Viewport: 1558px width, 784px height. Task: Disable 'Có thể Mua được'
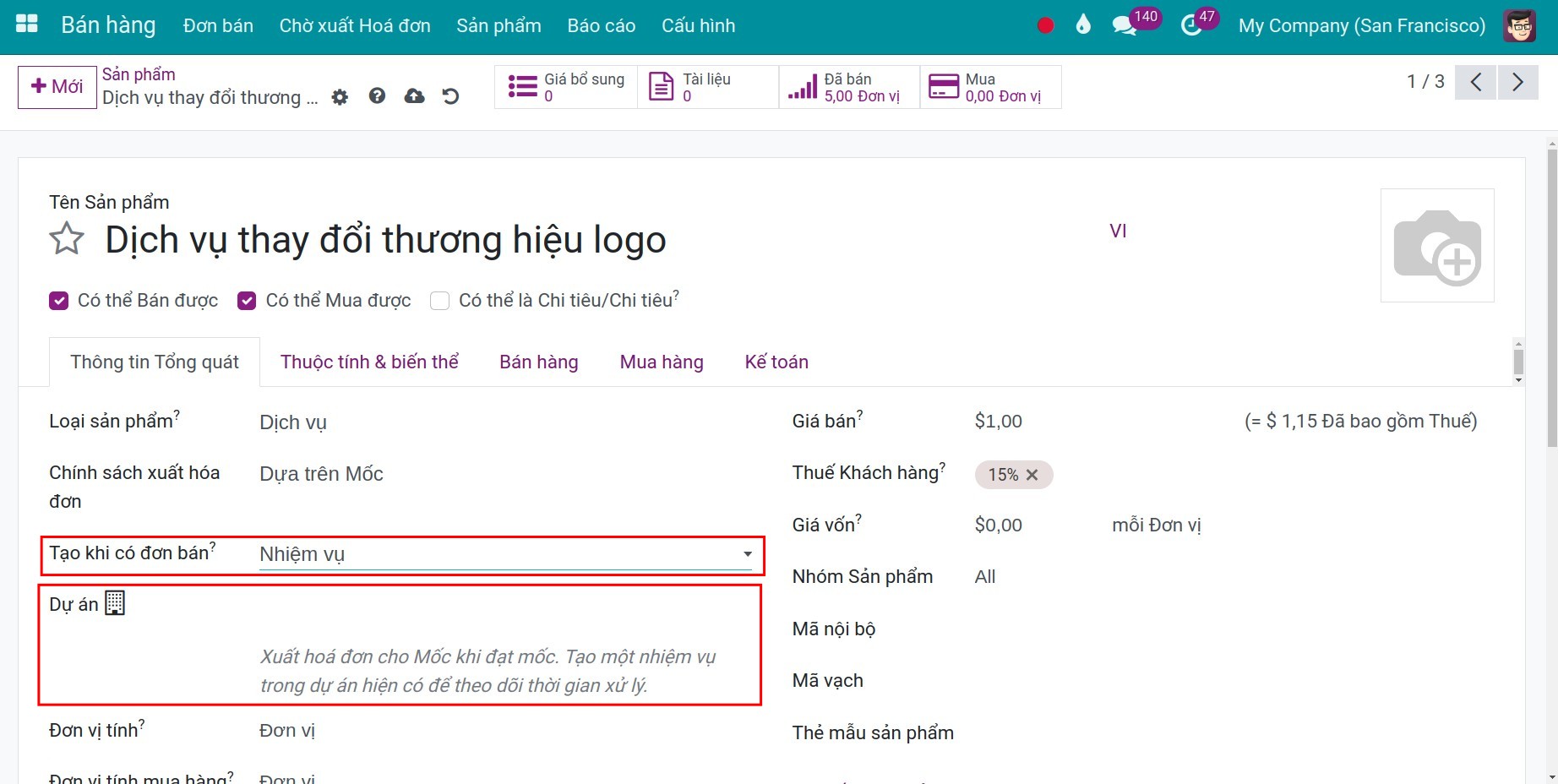[x=246, y=300]
